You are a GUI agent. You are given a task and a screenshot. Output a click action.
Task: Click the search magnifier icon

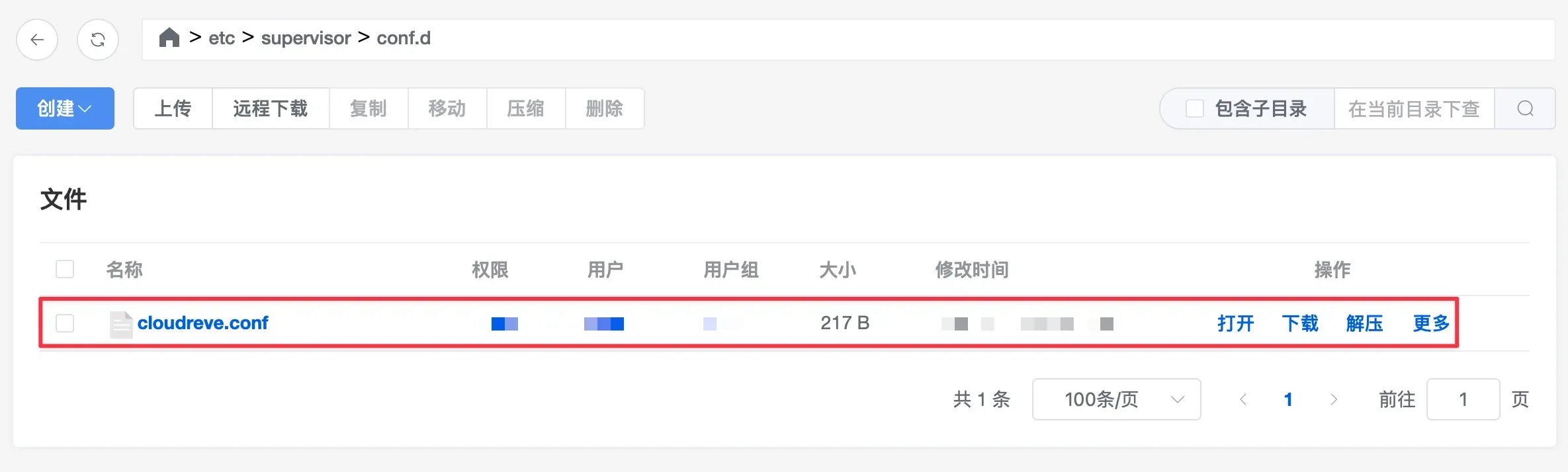click(1525, 108)
